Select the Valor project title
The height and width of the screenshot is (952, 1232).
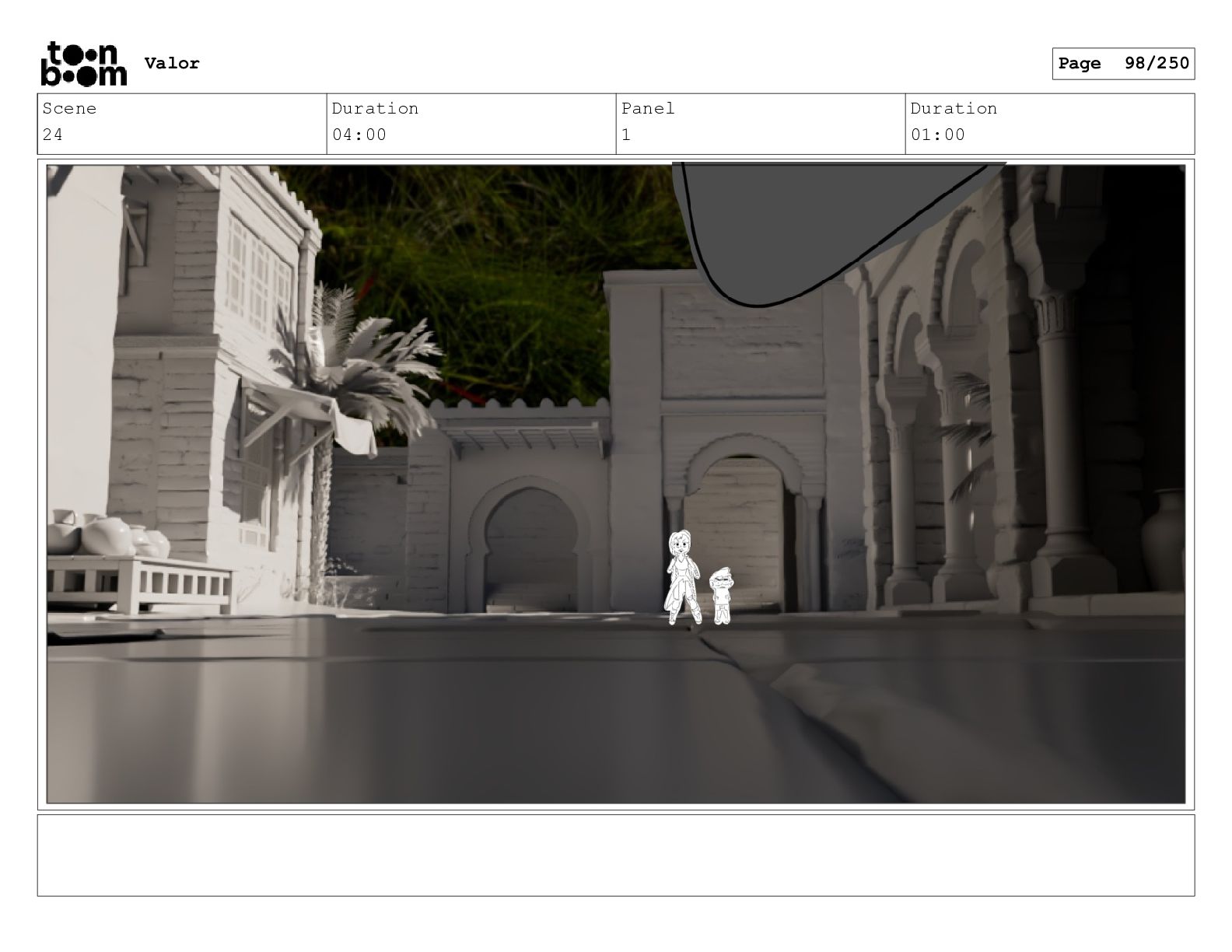pos(172,64)
